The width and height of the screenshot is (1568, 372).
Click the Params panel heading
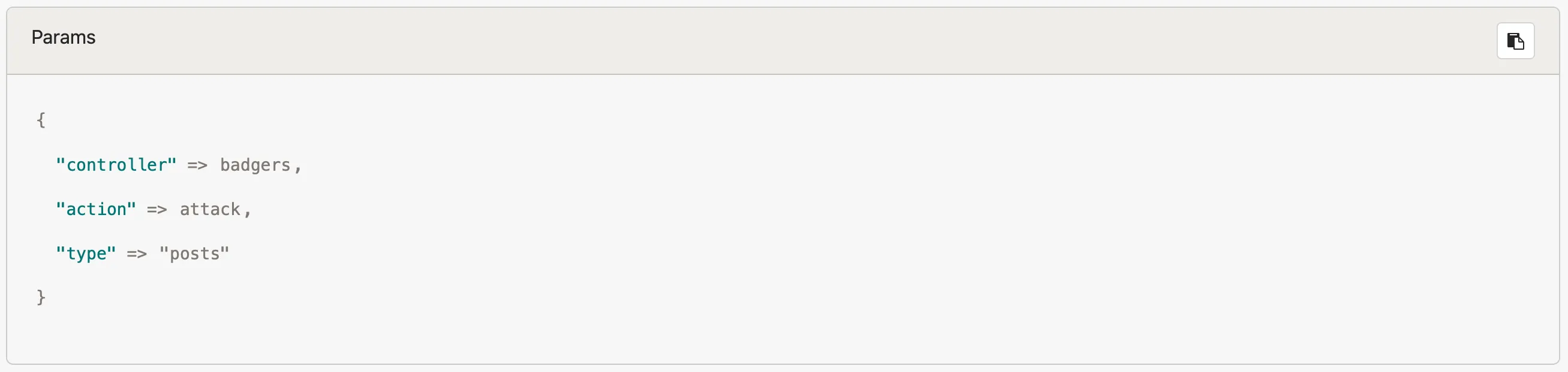pos(64,38)
